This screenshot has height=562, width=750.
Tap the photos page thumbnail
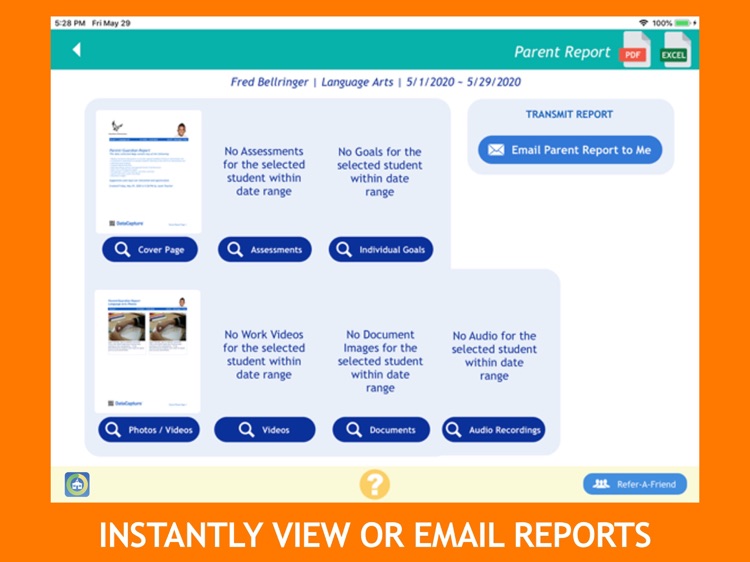[147, 351]
